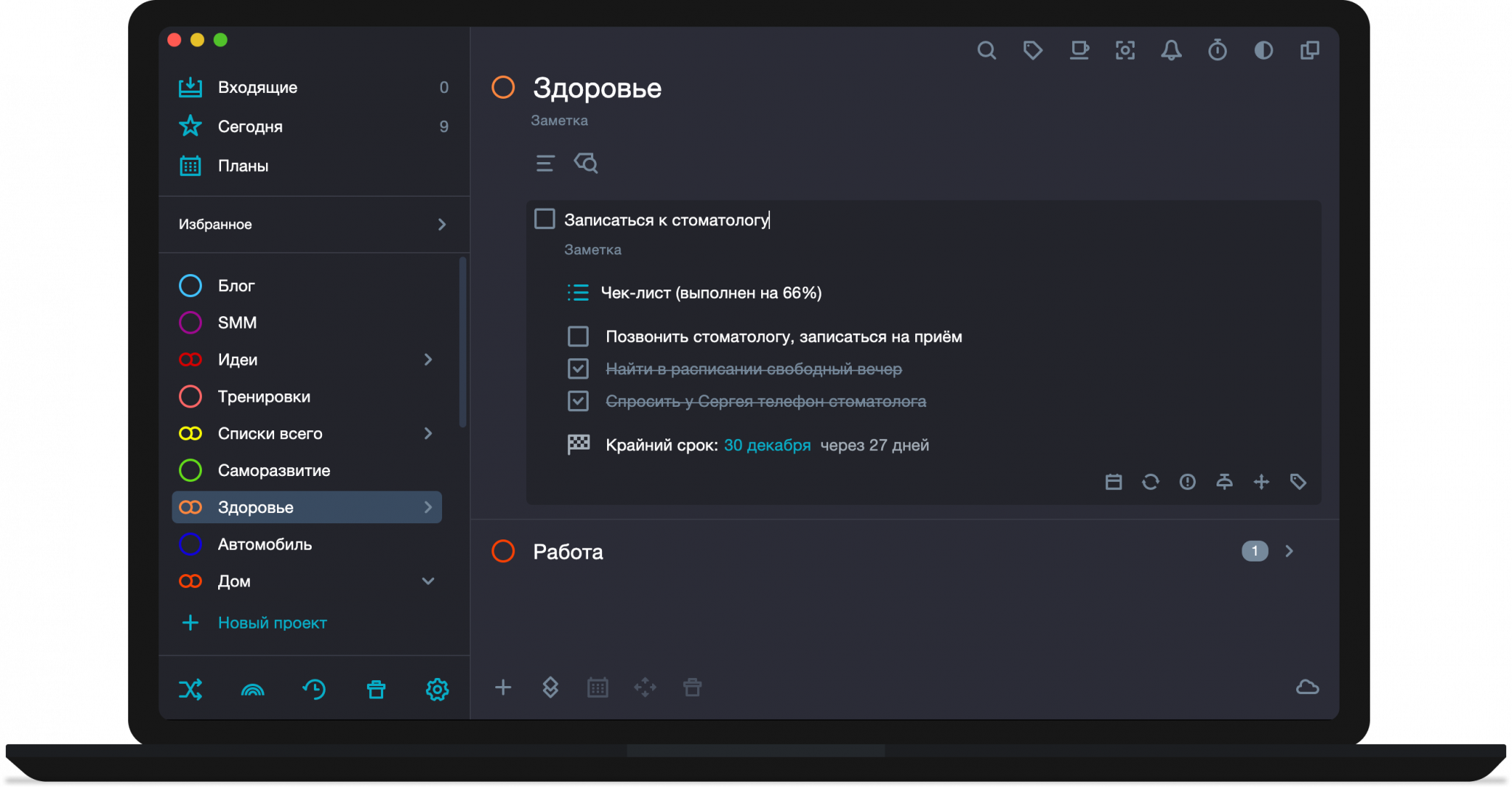Click the shuffle icon in sidebar bottom bar
The height and width of the screenshot is (787, 1512).
click(x=190, y=690)
